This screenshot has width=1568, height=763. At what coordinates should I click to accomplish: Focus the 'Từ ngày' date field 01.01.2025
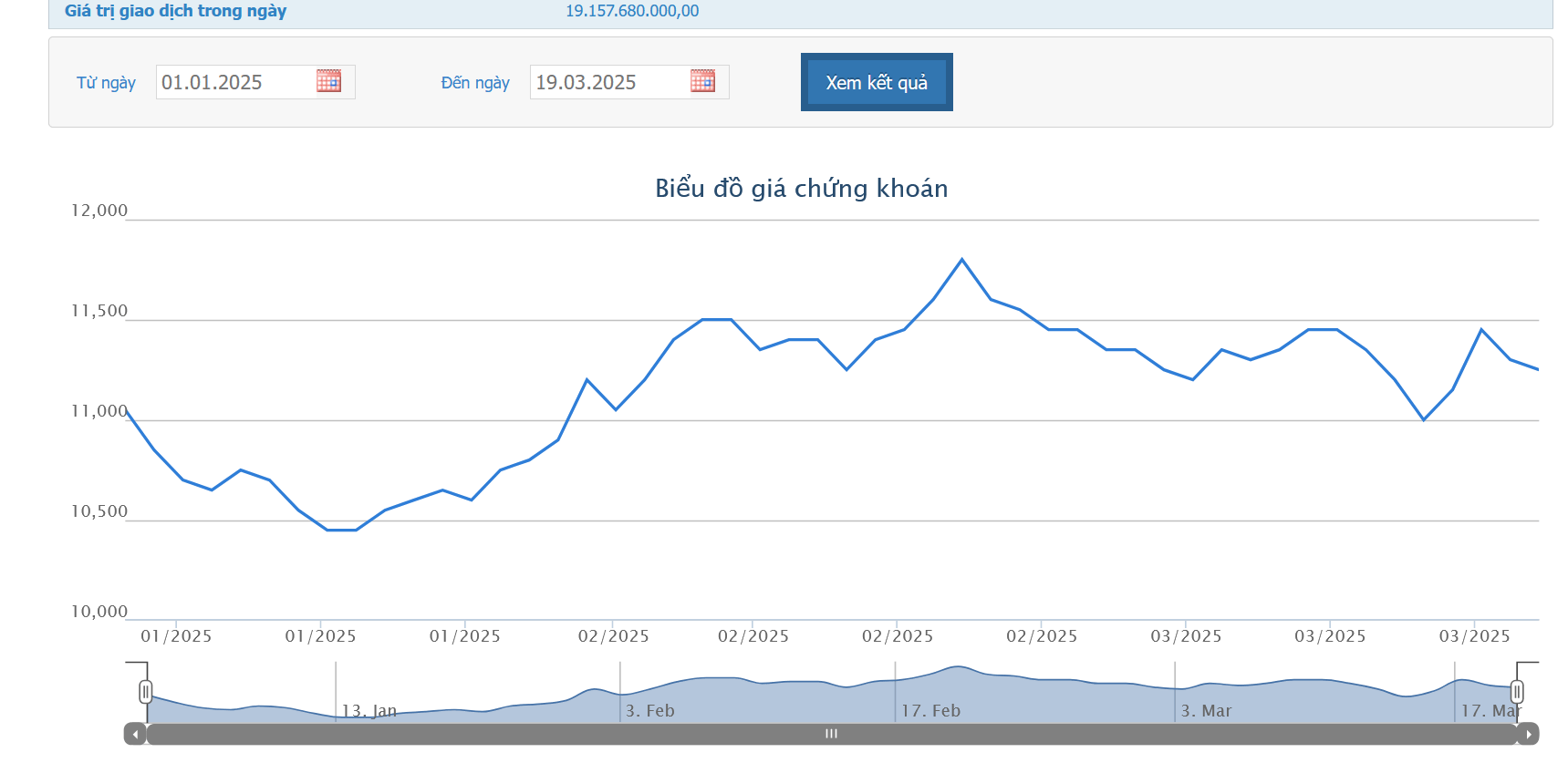click(x=233, y=82)
